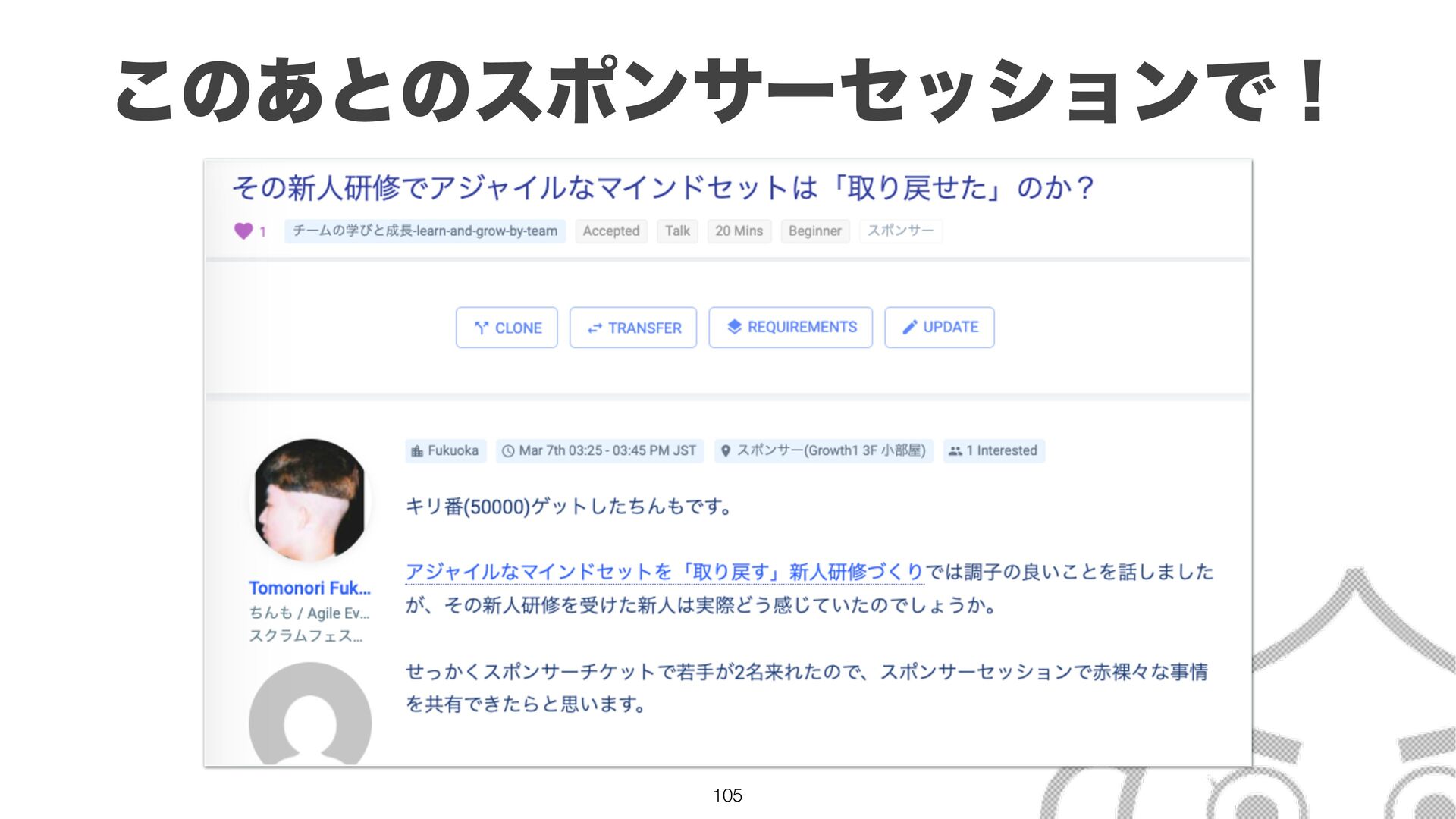Click the gray placeholder avatar
This screenshot has width=1456, height=819.
[310, 714]
